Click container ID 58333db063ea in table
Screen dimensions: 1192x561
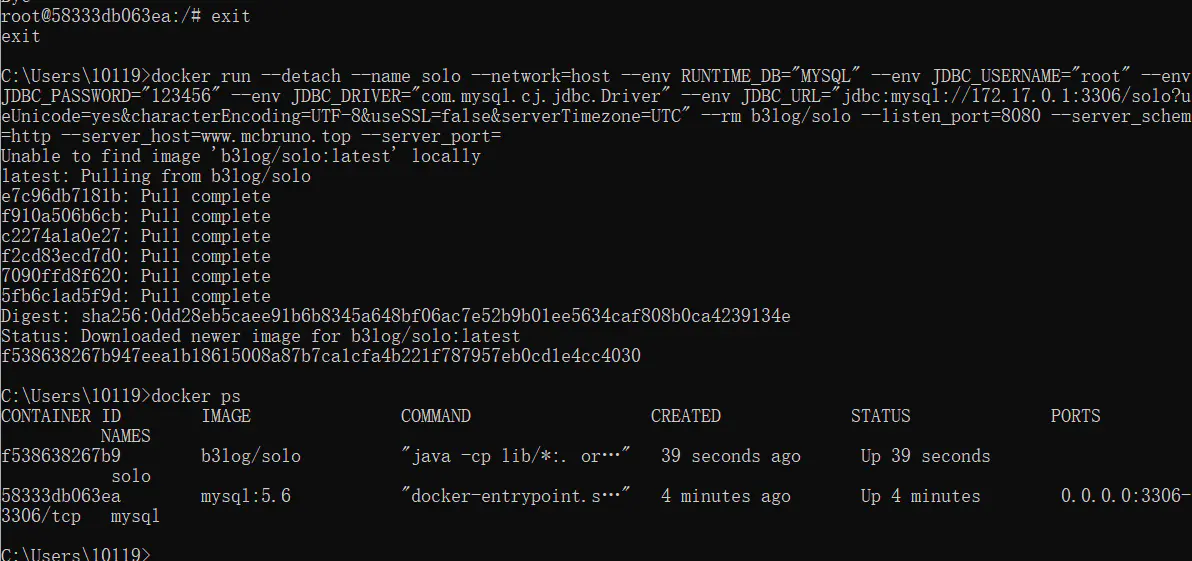[x=61, y=496]
